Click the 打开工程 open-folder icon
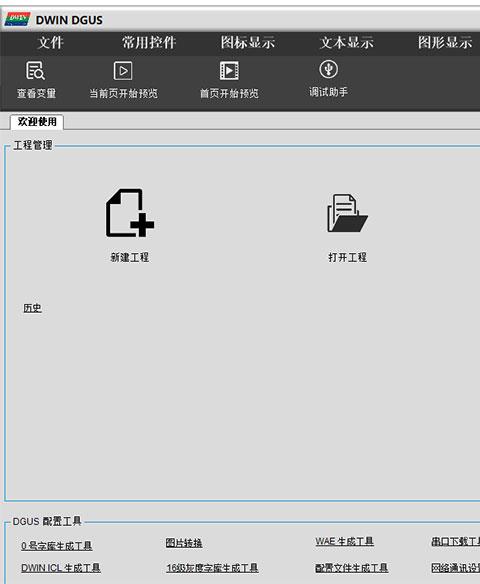Viewport: 480px width, 584px height. coord(347,213)
